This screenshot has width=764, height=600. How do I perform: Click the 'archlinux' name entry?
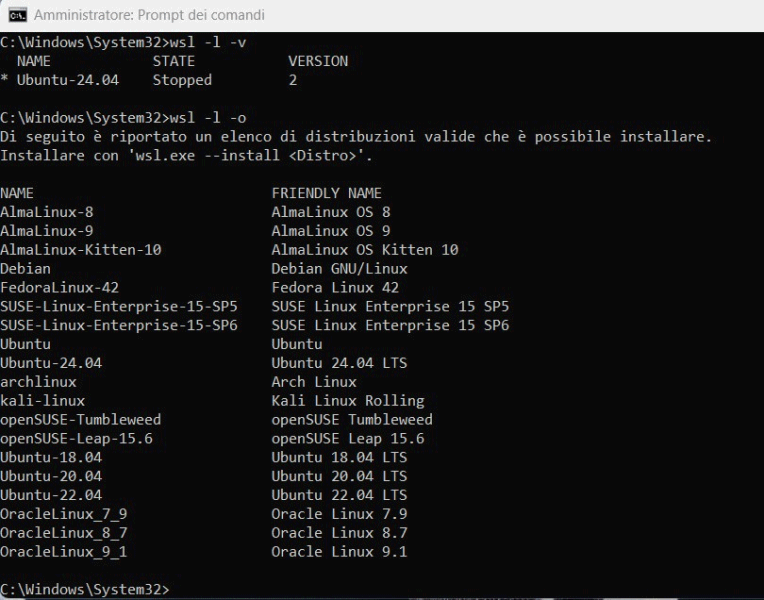[x=38, y=382]
